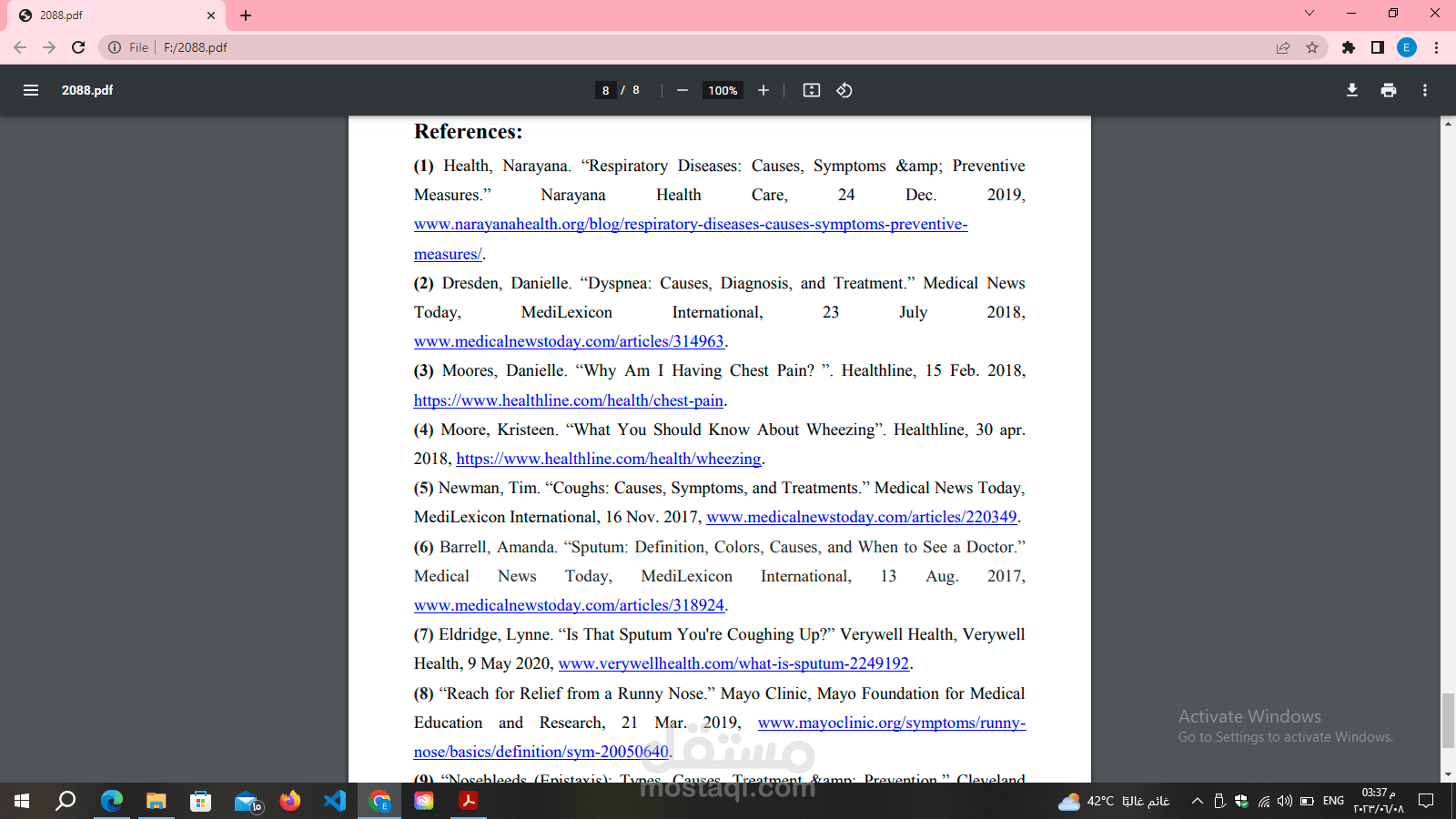Screen dimensions: 1456x819
Task: Go back to the previous page in browser
Action: (20, 47)
